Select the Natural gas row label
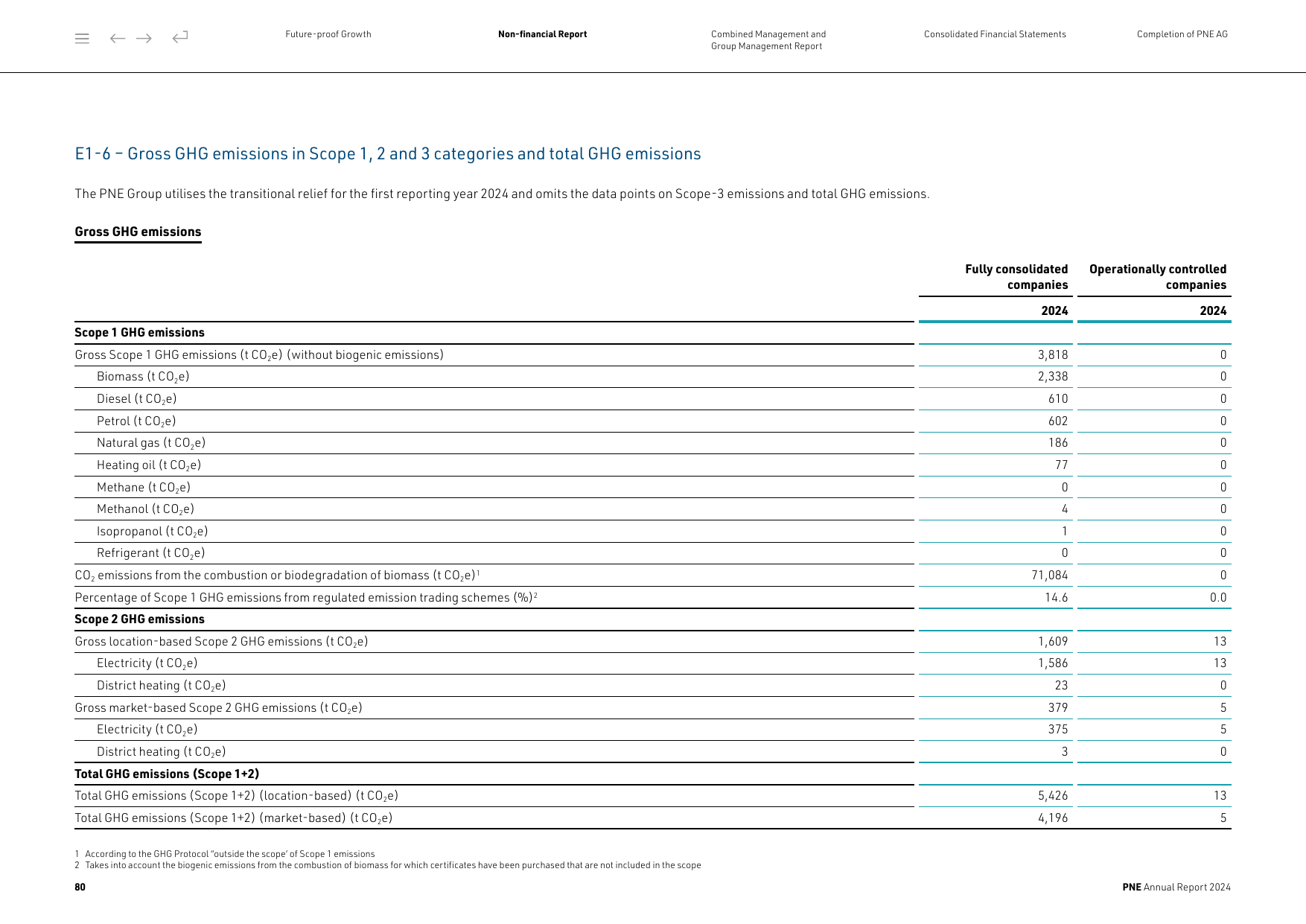The height and width of the screenshot is (924, 1306). [x=151, y=443]
